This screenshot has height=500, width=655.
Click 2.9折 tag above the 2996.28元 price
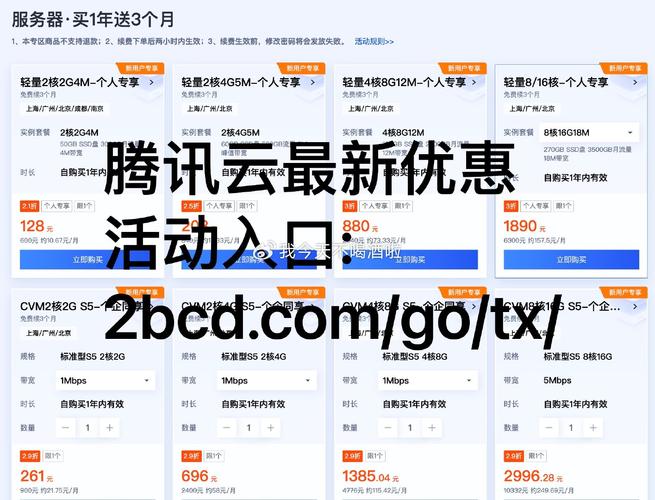pos(513,456)
